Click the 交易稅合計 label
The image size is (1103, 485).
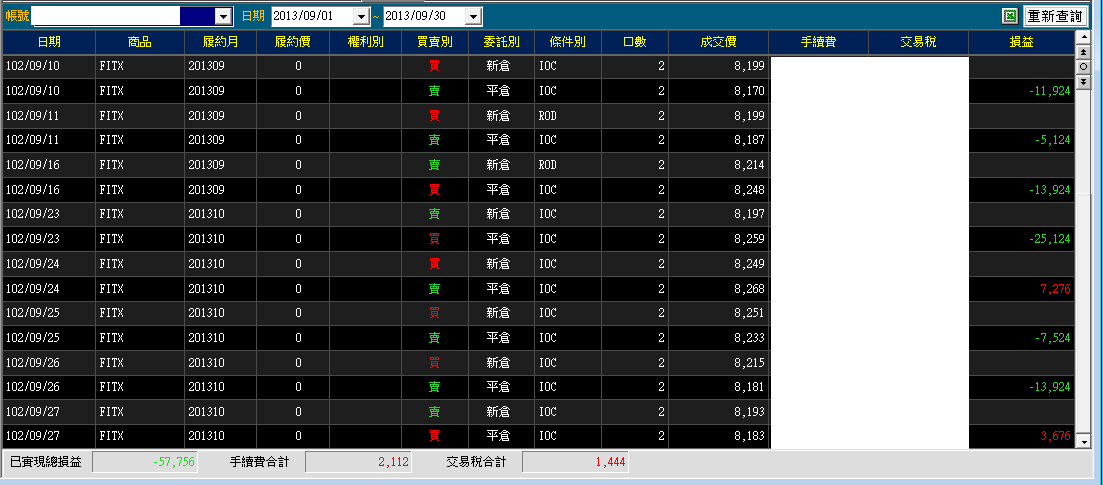476,462
